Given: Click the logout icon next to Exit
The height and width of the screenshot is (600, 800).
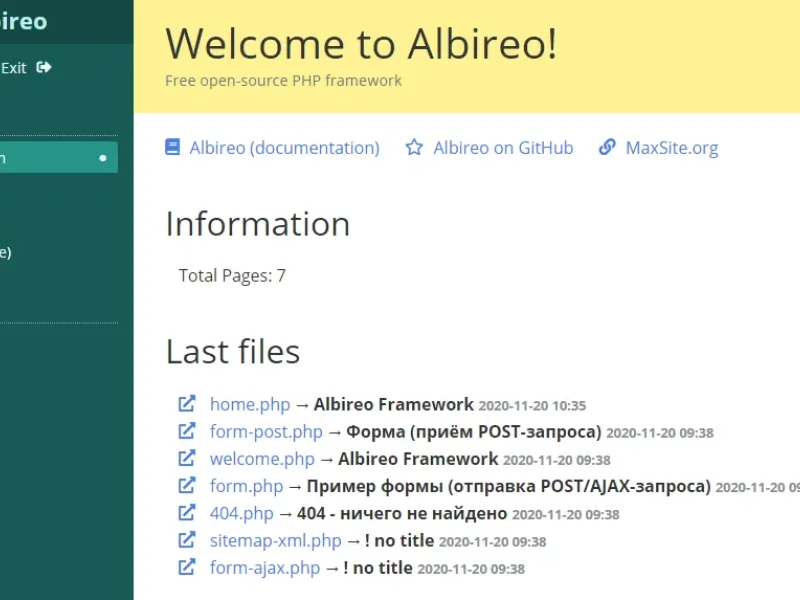Looking at the screenshot, I should coord(41,68).
